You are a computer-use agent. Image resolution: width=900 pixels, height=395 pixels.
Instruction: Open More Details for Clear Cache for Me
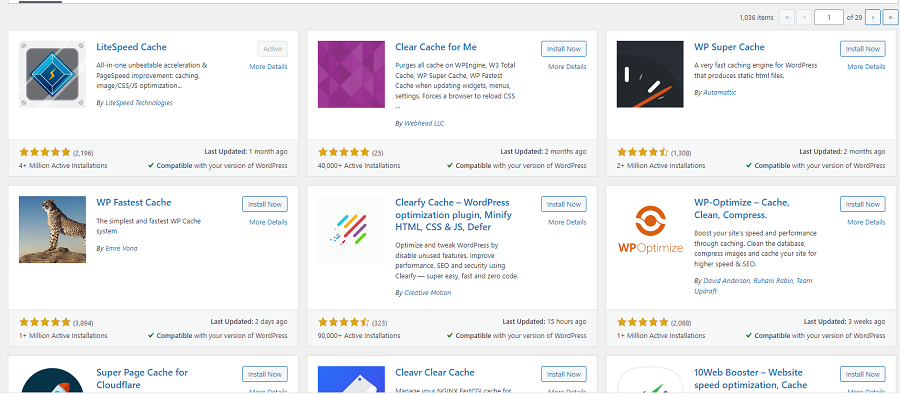567,67
